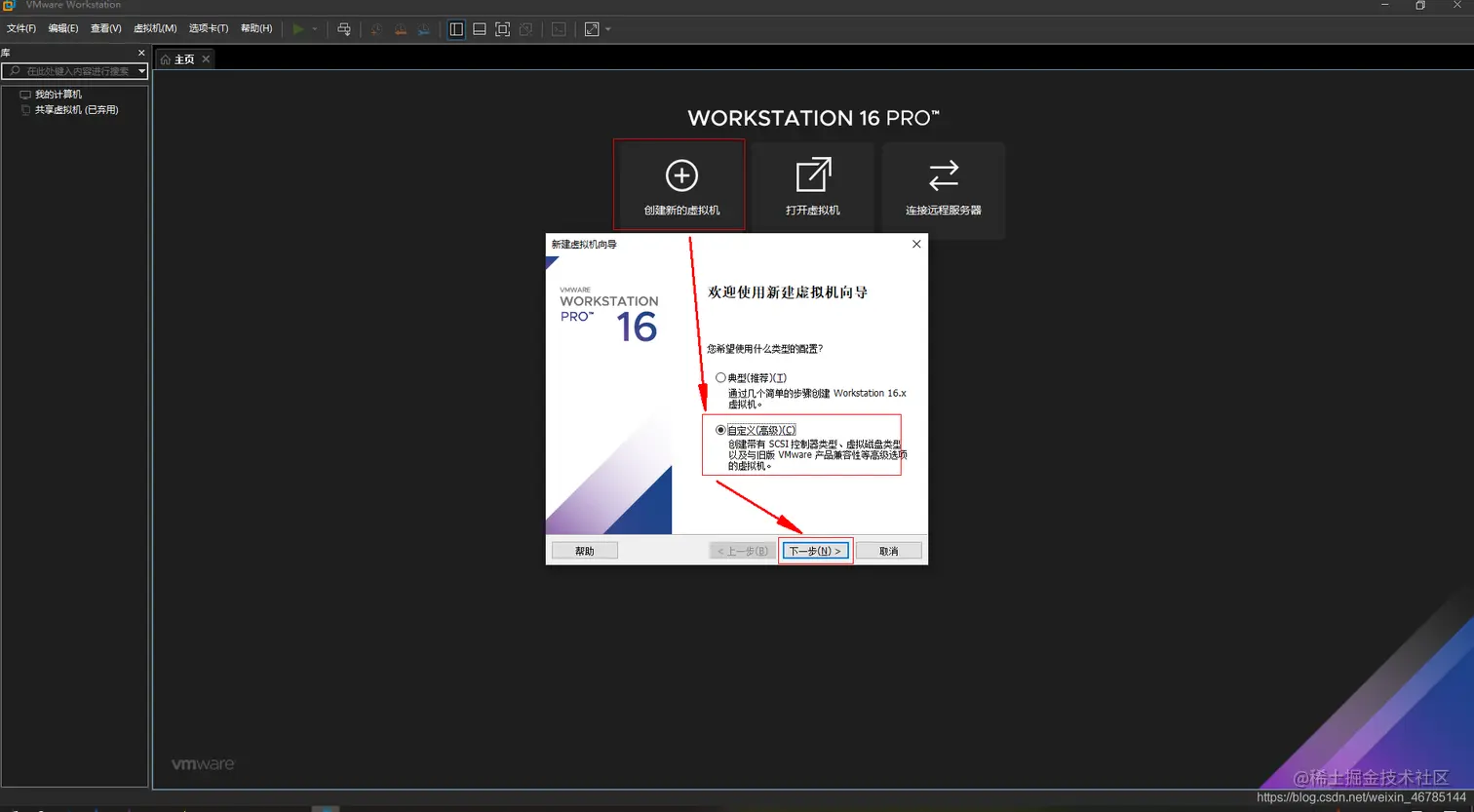Switch to Unity mode
This screenshot has width=1474, height=812.
(525, 28)
